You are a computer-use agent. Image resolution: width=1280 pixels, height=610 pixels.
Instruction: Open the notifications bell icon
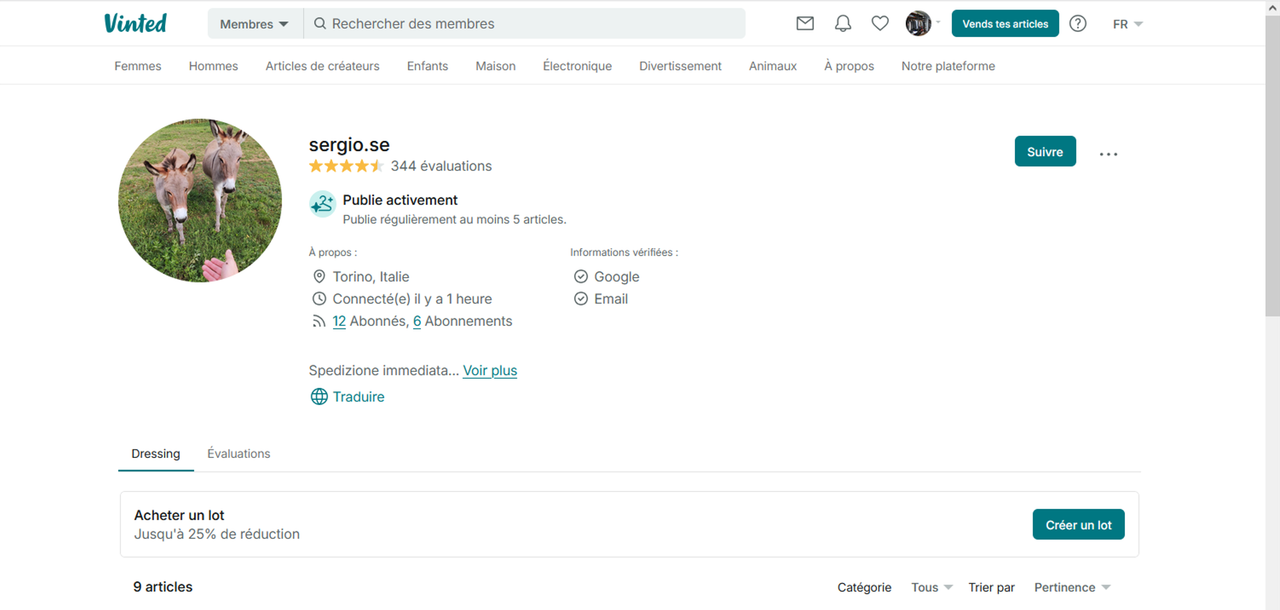843,24
